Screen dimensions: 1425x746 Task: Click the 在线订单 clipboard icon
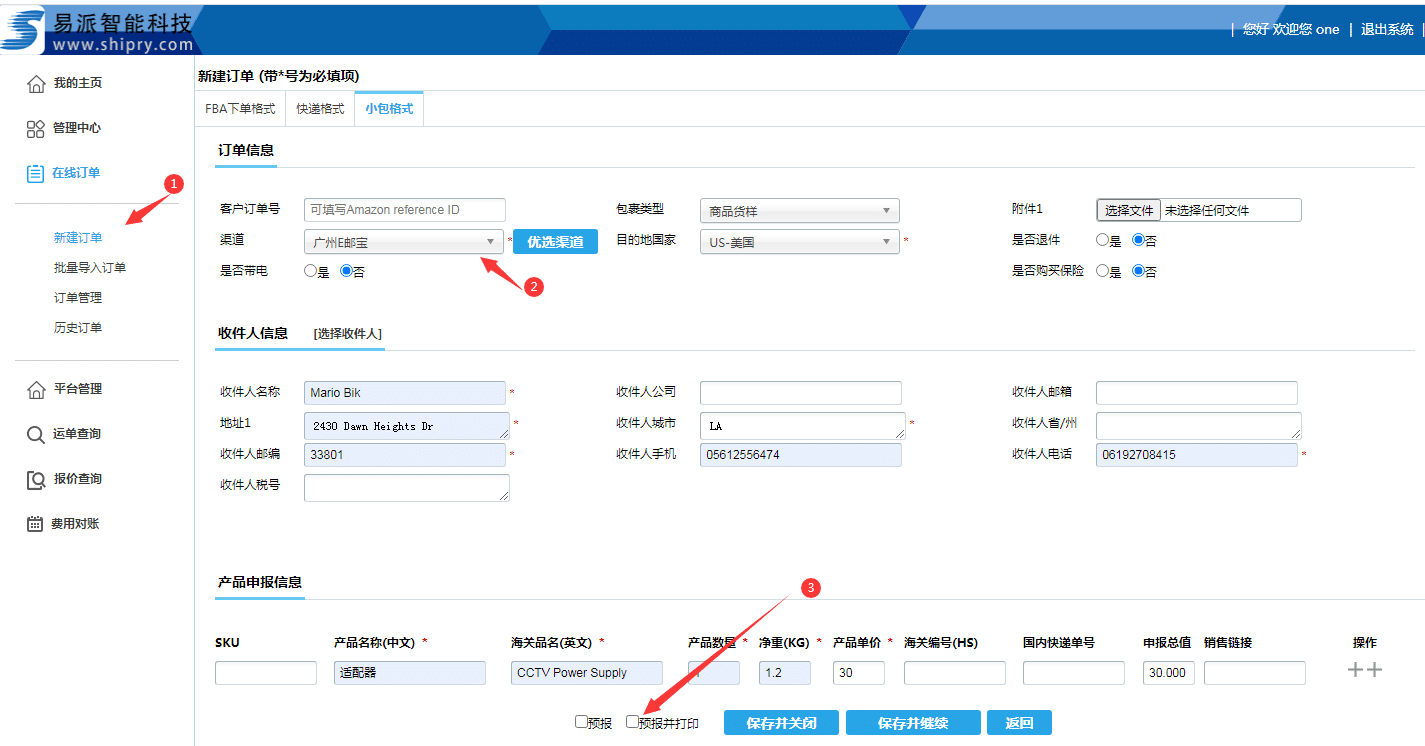click(36, 174)
